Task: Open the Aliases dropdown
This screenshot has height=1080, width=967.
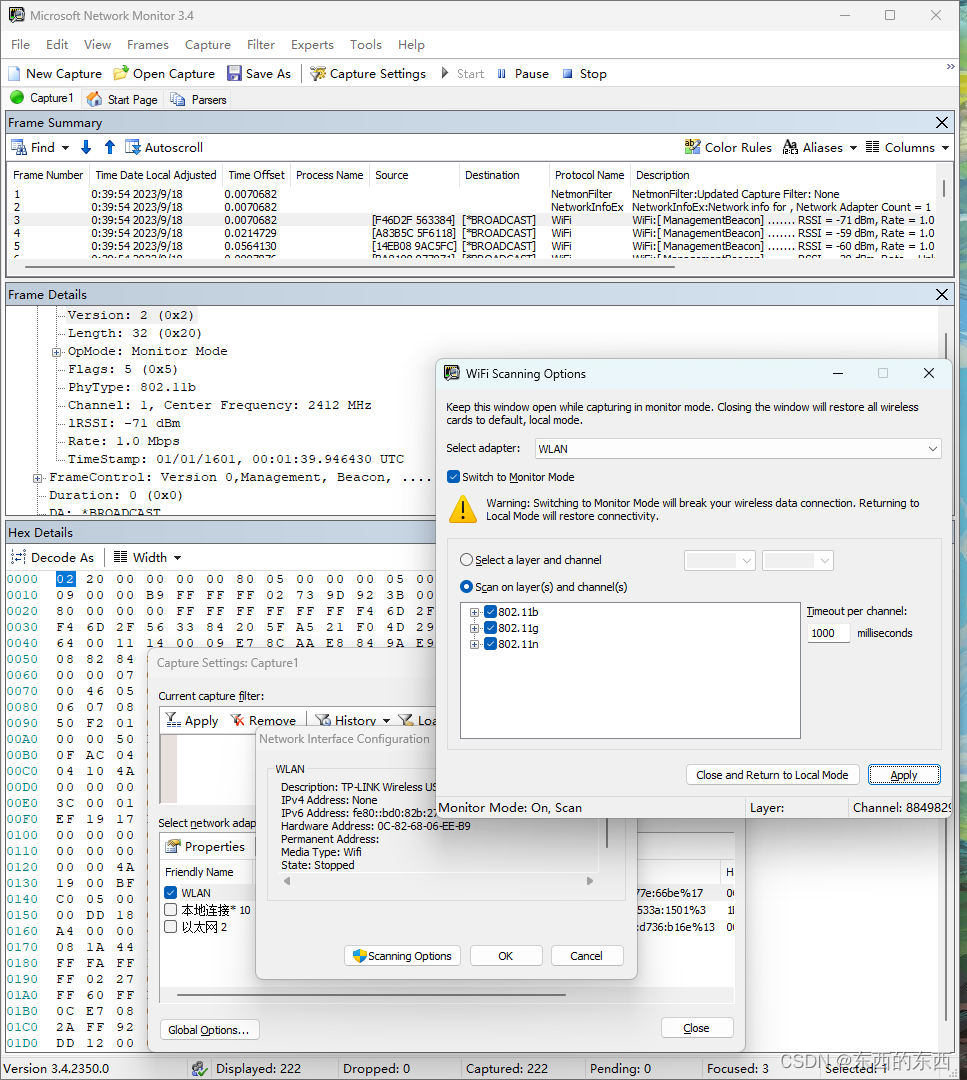Action: 820,147
